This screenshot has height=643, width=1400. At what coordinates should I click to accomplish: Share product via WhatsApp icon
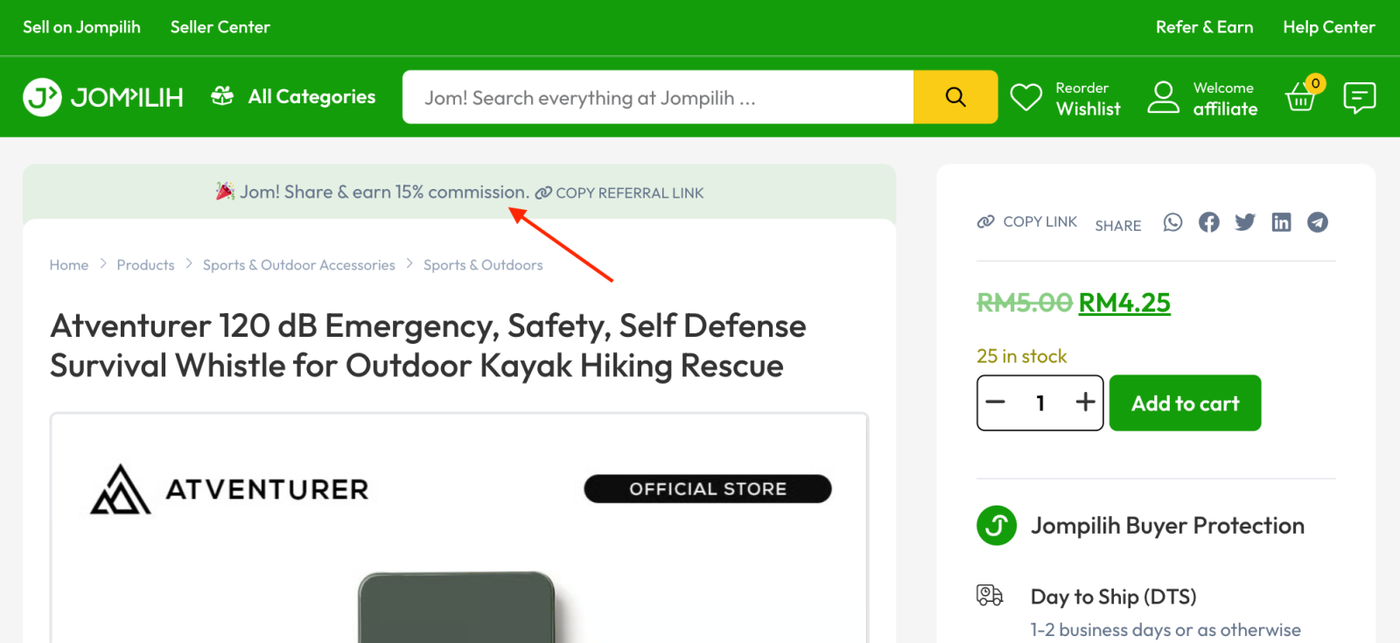point(1173,222)
